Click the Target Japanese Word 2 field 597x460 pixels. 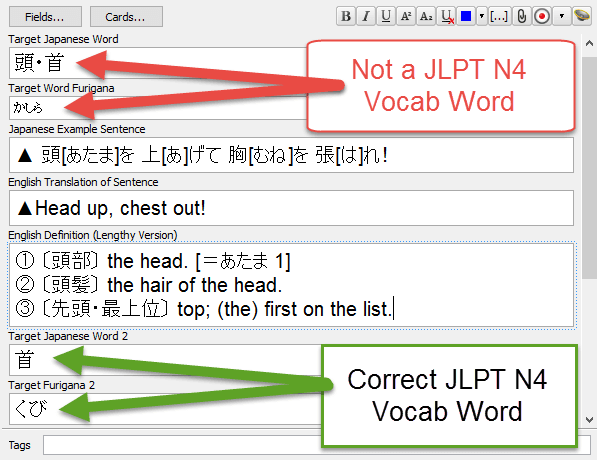coord(165,360)
